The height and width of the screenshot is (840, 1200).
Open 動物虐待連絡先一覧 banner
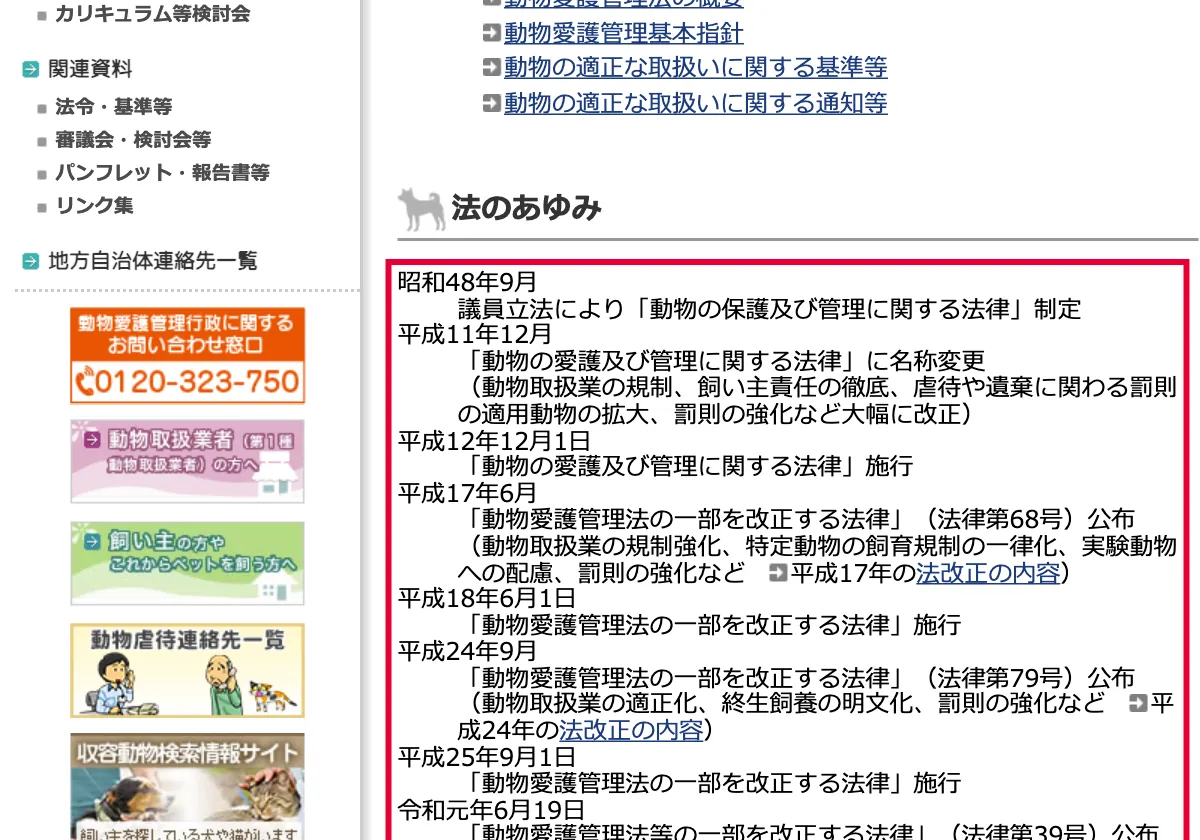coord(187,670)
